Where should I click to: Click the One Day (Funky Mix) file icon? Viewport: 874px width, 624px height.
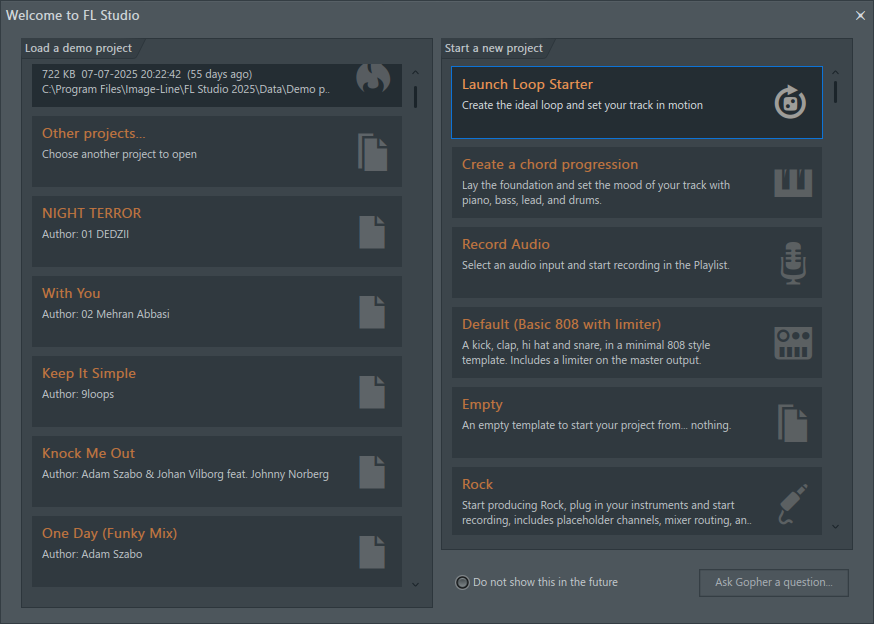pos(372,552)
